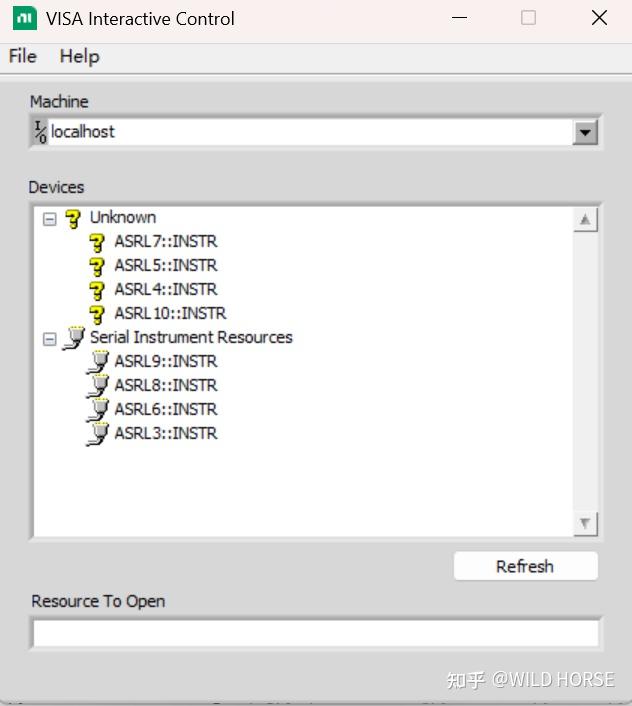Open the File menu
The height and width of the screenshot is (706, 632).
pos(23,57)
